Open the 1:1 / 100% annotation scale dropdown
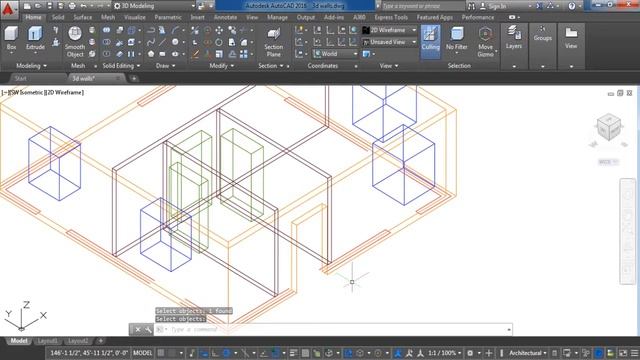 click(x=445, y=353)
